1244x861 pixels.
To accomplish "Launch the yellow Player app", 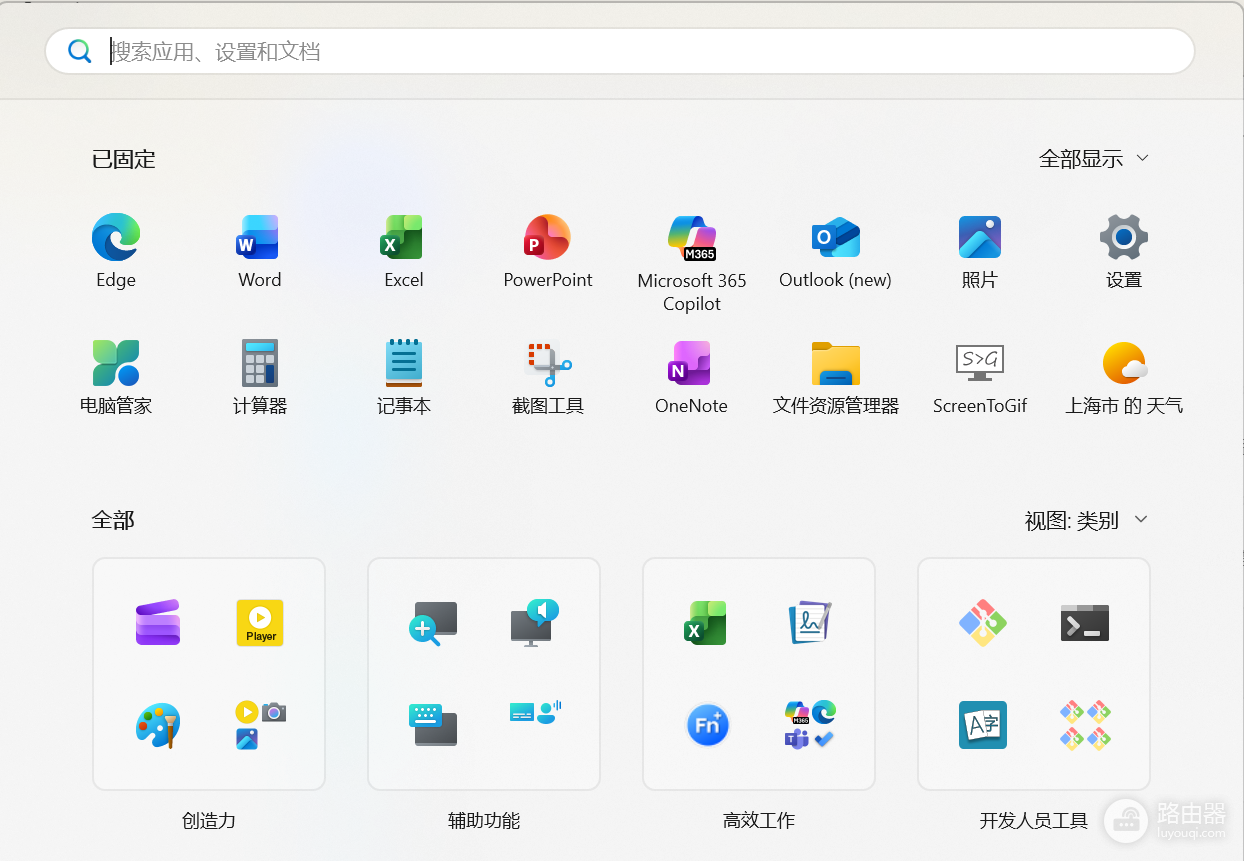I will click(260, 622).
